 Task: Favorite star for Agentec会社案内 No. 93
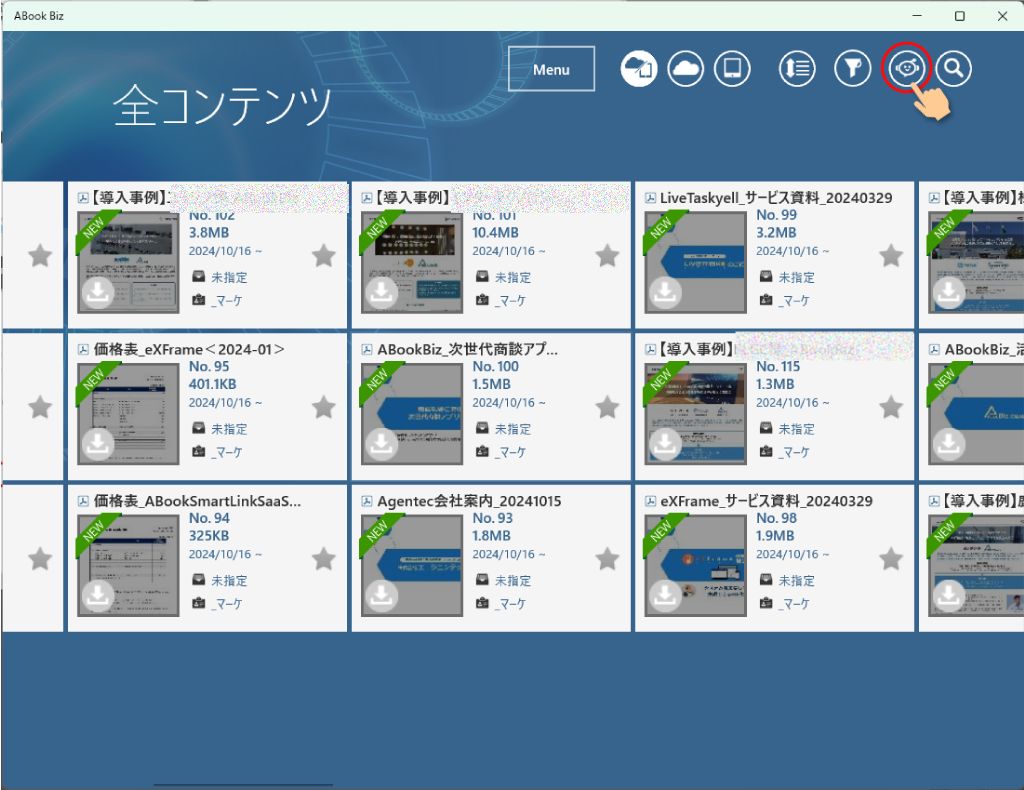(607, 559)
